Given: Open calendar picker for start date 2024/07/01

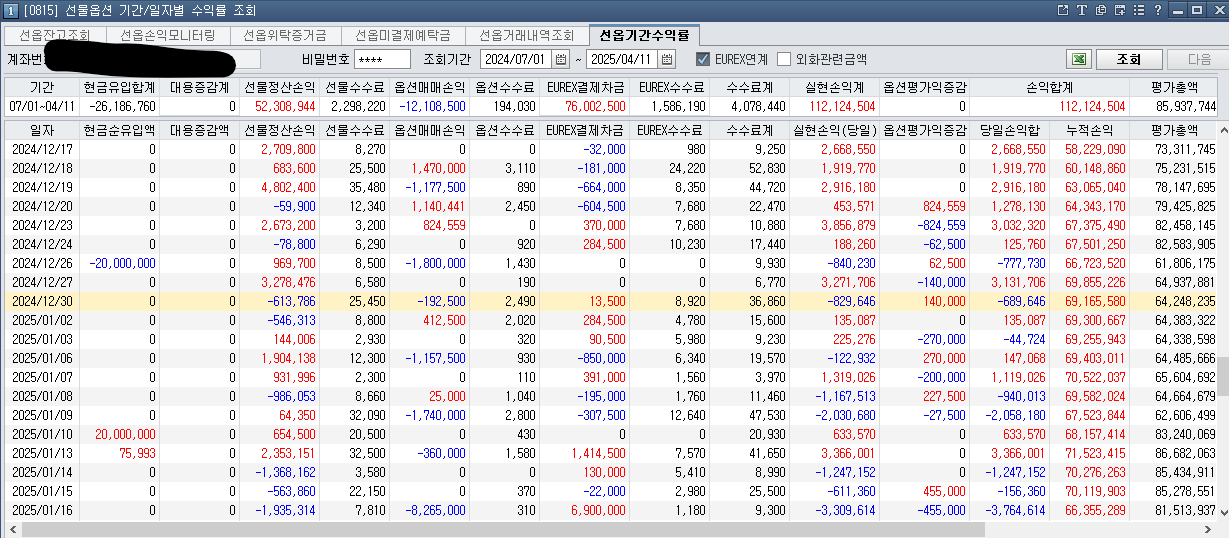Looking at the screenshot, I should pyautogui.click(x=561, y=59).
